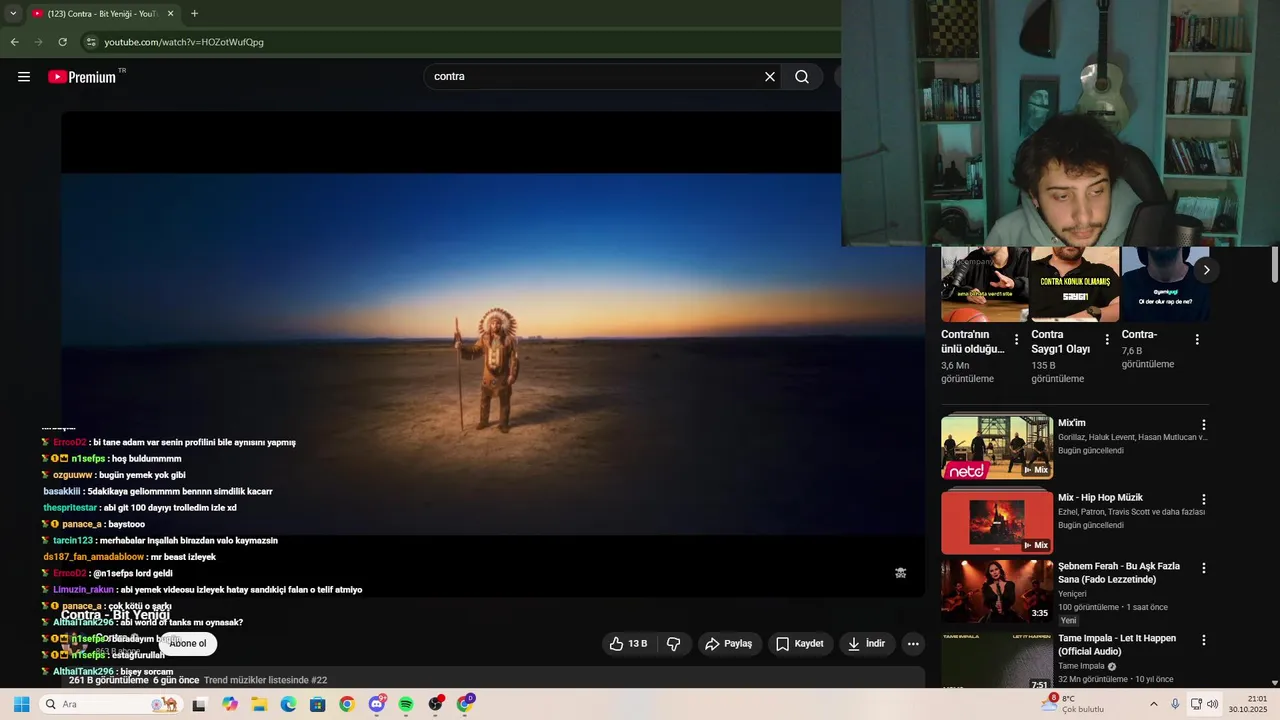The width and height of the screenshot is (1280, 720).
Task: Open the tab search dropdown arrow
Action: (13, 14)
